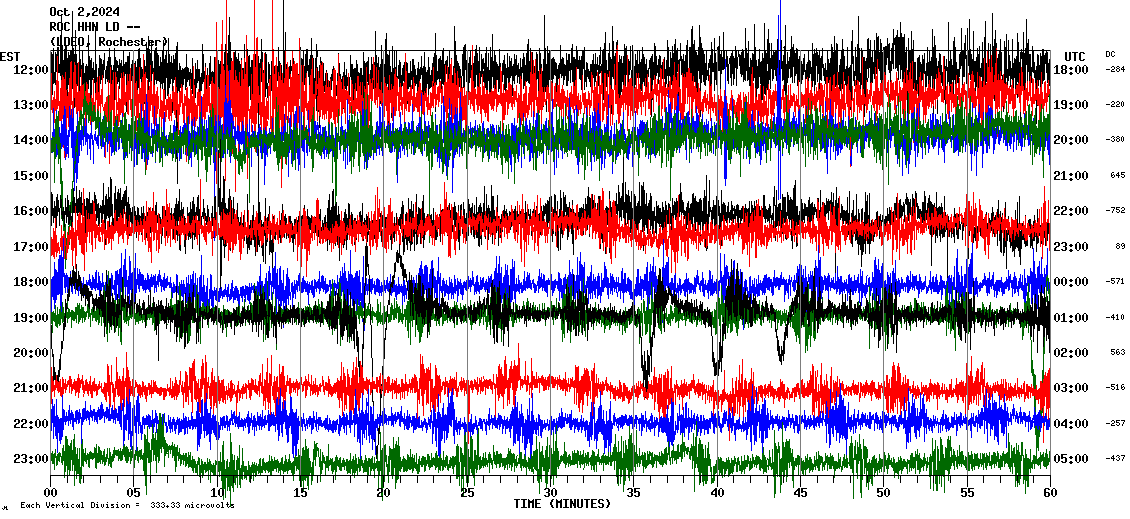1130x519 pixels.
Task: Click the 21:00 UTC row label
Action: [1071, 176]
